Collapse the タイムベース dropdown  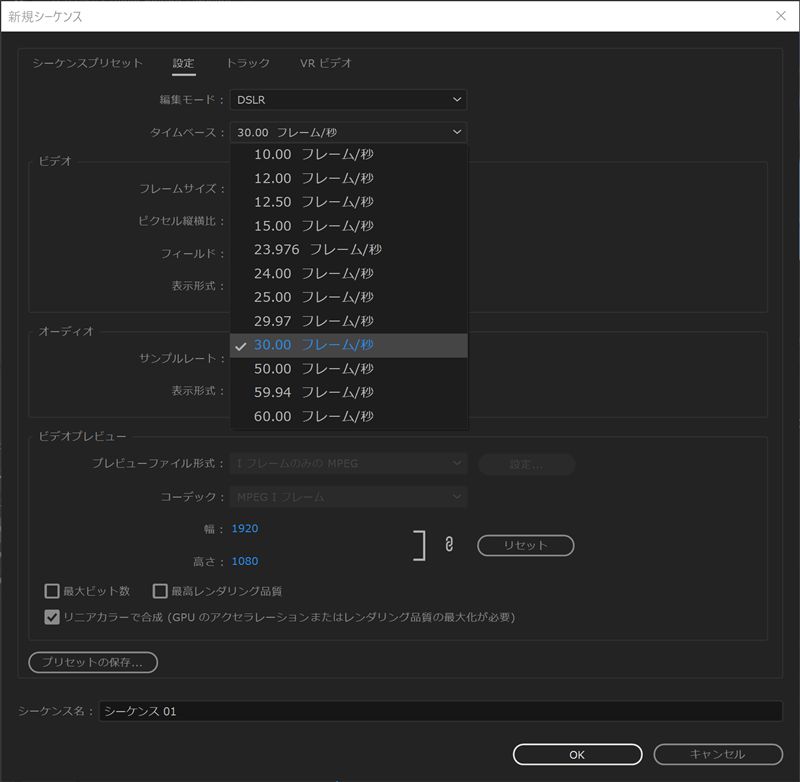[x=348, y=132]
